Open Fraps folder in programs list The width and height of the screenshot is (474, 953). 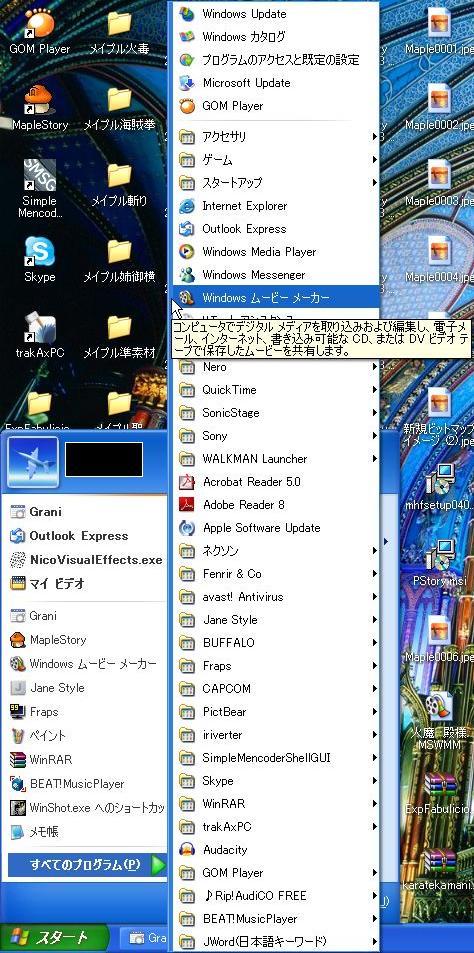click(x=276, y=666)
